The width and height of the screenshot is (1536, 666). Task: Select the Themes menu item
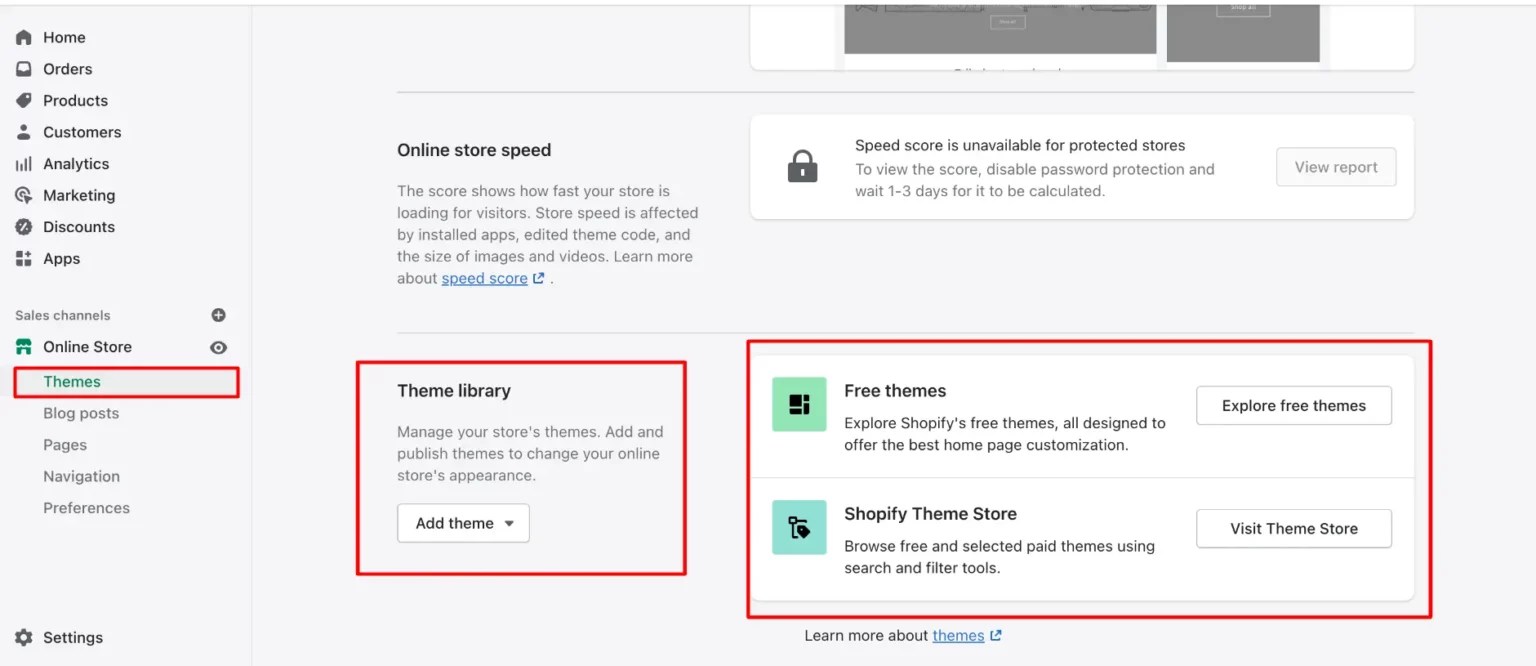point(71,381)
